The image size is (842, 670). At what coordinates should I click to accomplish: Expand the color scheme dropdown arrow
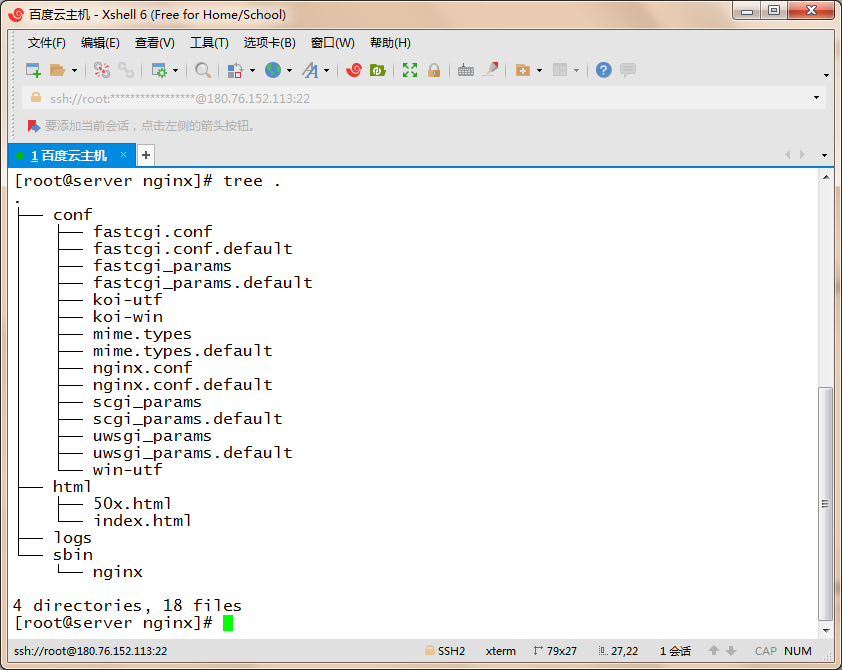[x=252, y=70]
